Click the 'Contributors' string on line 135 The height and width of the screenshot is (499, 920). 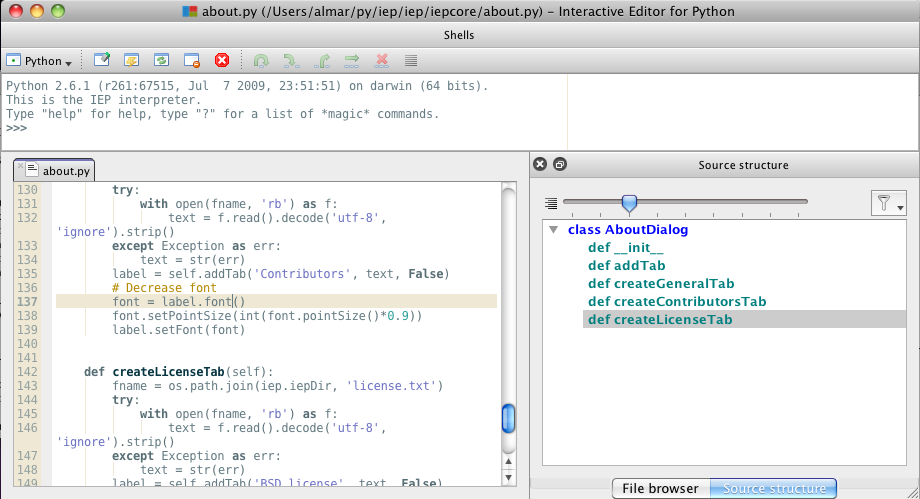(x=302, y=274)
